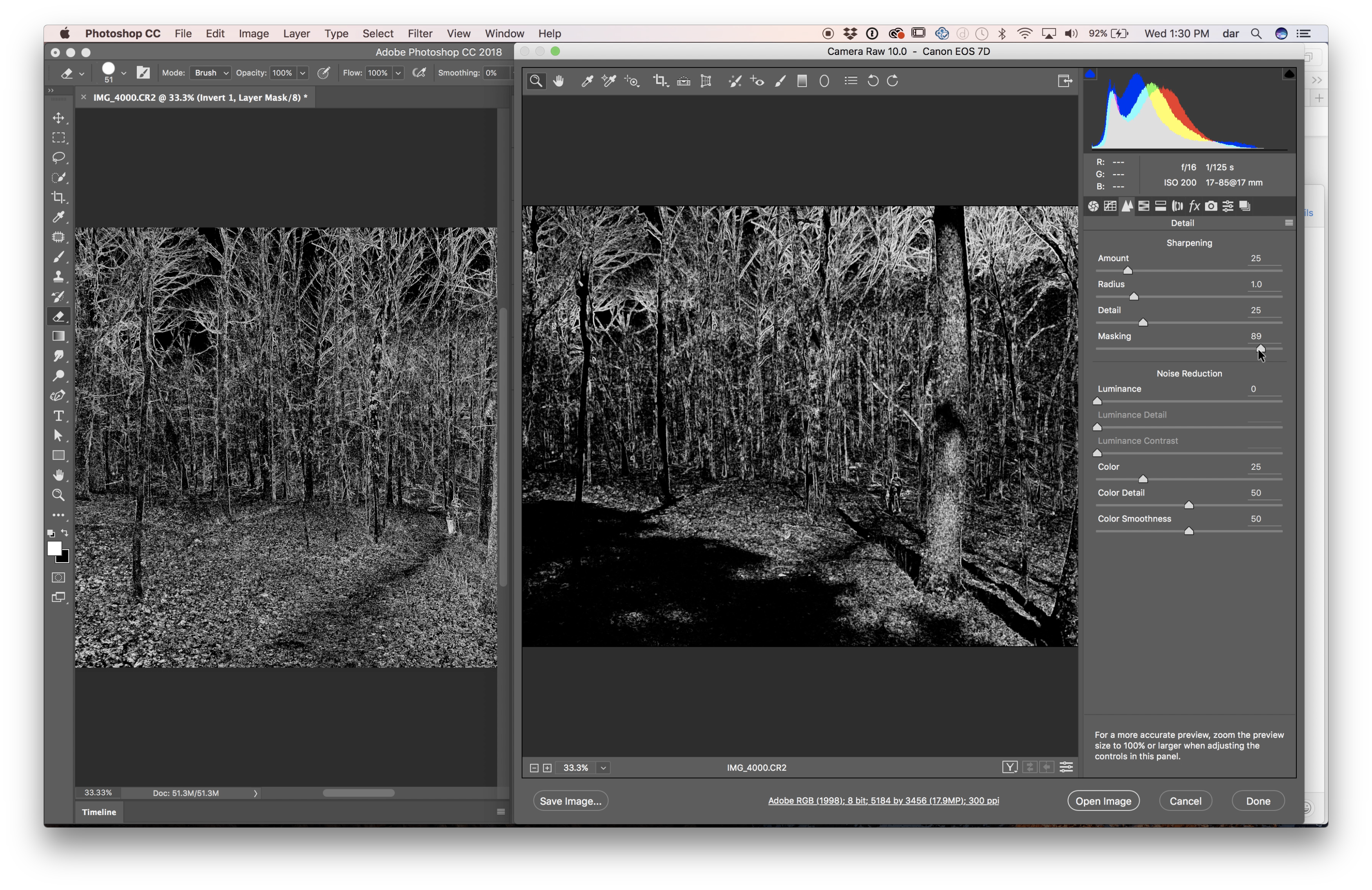Open the eraser Mode dropdown
1372x890 pixels.
click(x=211, y=73)
